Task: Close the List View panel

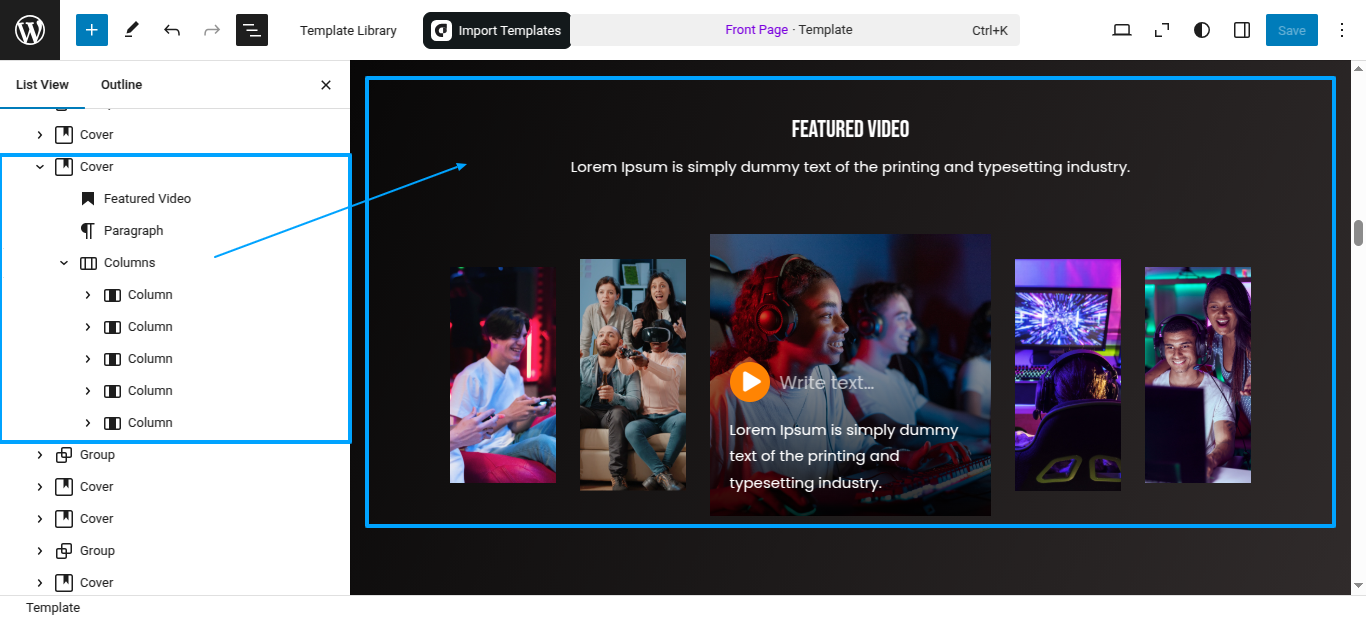Action: [326, 85]
